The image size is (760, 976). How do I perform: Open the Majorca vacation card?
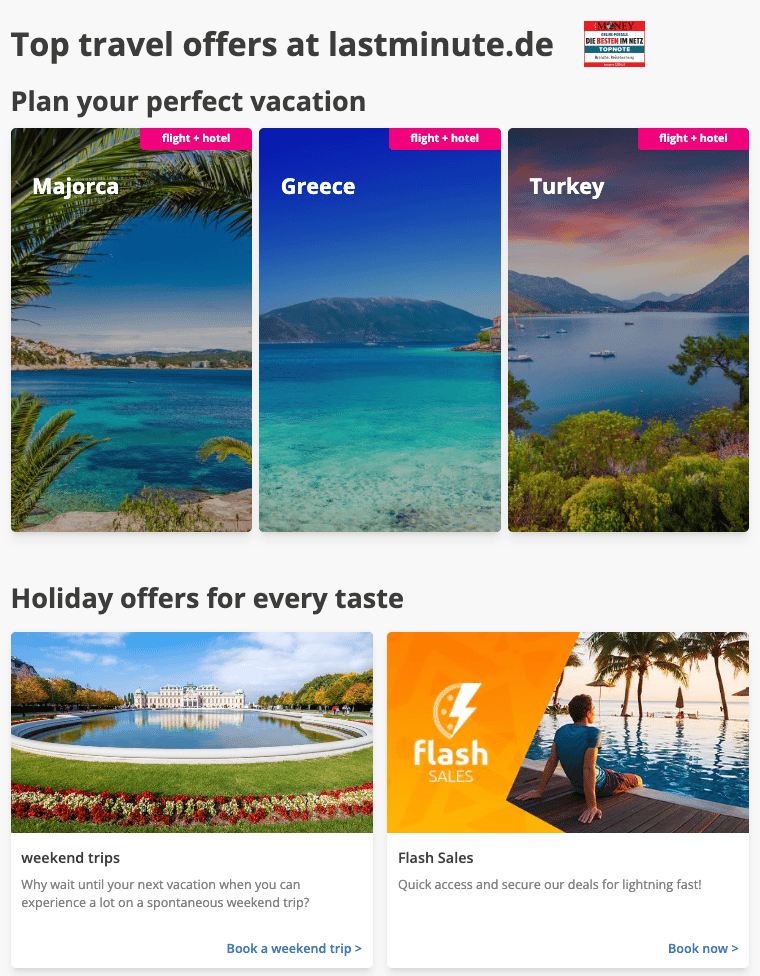(131, 330)
